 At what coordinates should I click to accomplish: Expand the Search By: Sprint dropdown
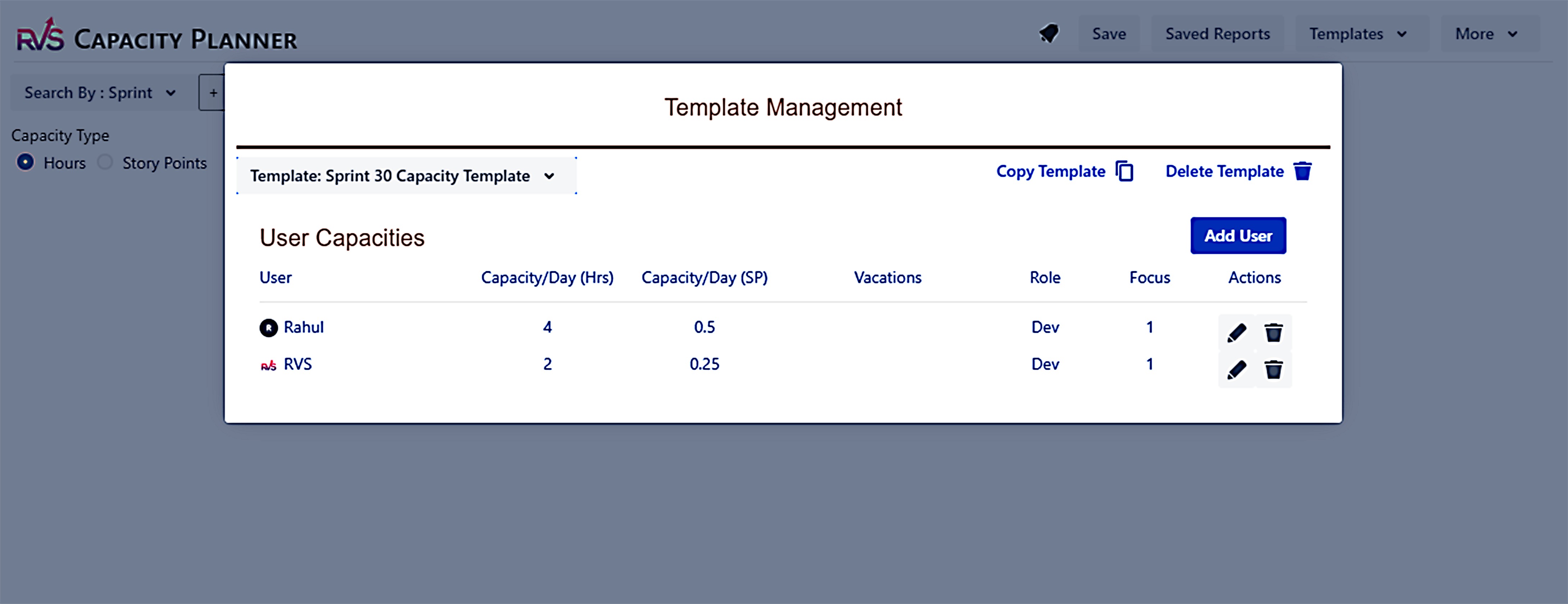(x=100, y=93)
